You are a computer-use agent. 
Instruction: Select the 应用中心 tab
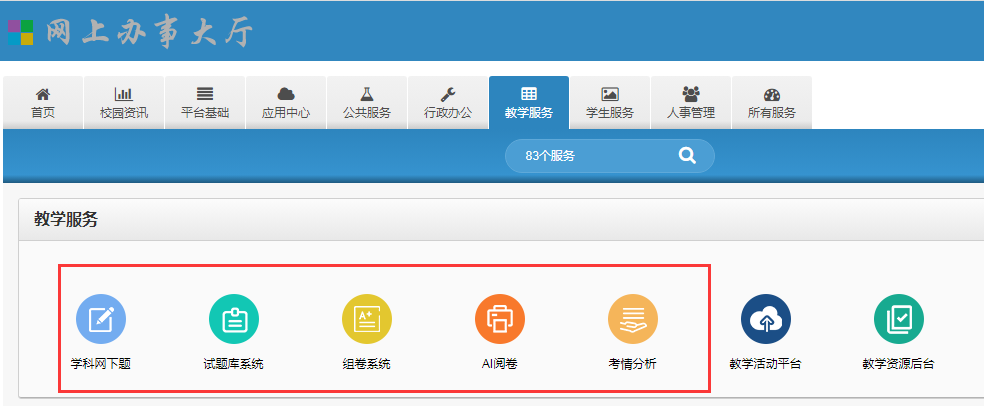pos(286,102)
